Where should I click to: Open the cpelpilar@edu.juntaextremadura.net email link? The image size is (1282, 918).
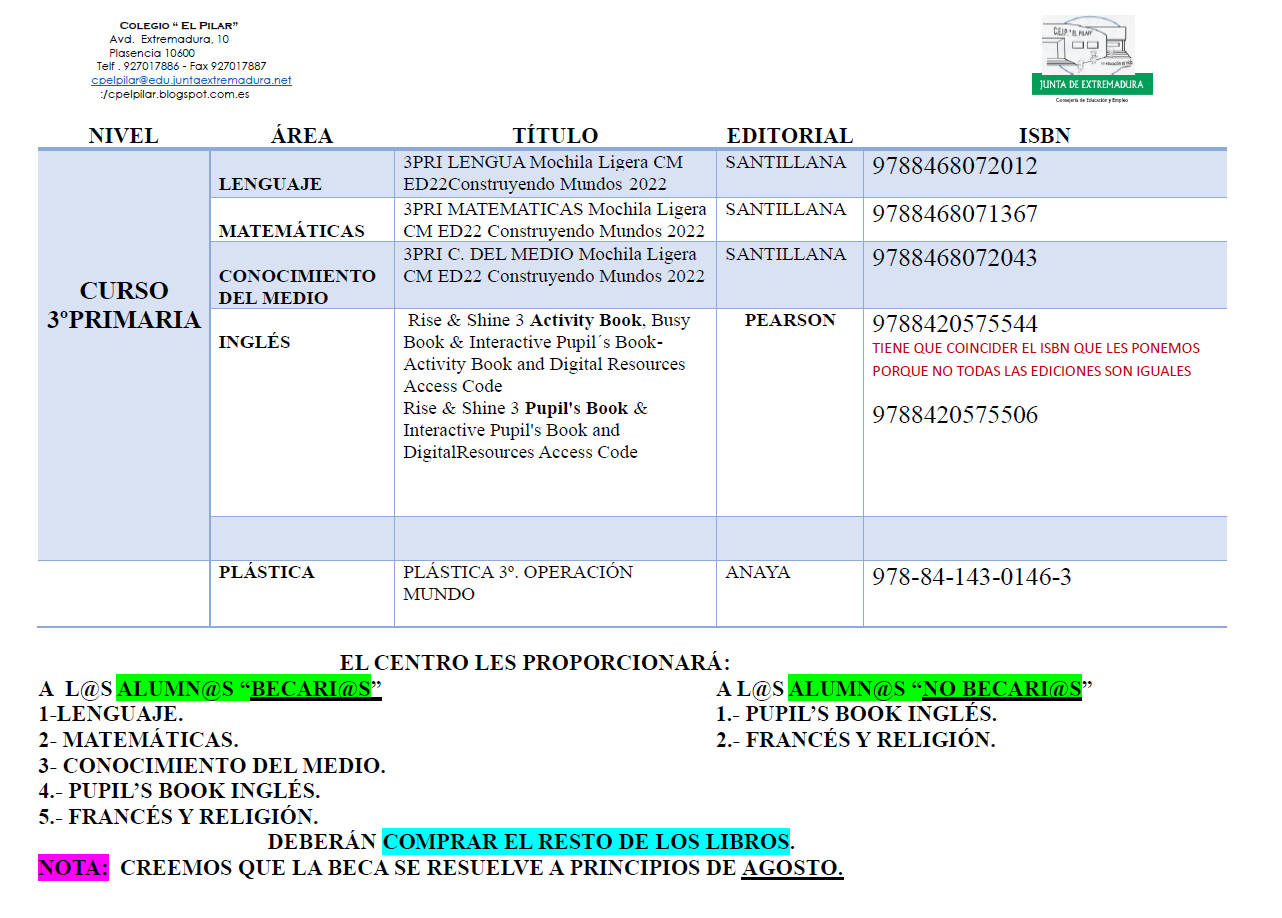point(191,80)
